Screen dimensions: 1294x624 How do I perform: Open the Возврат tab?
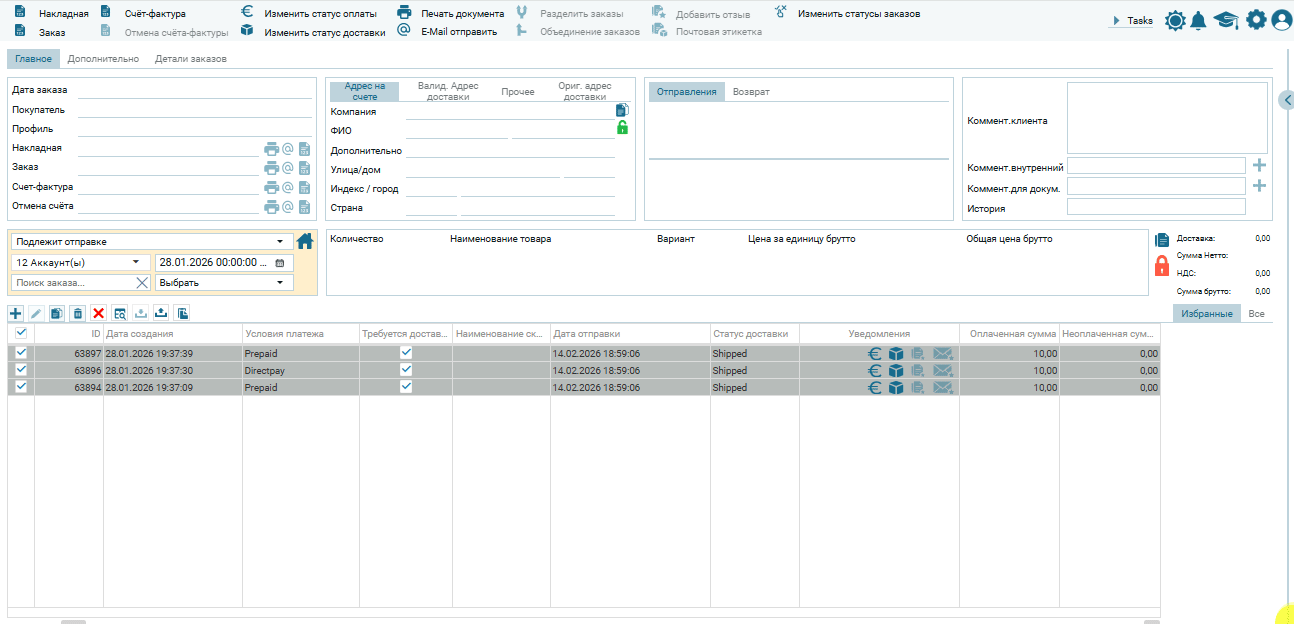pyautogui.click(x=751, y=92)
